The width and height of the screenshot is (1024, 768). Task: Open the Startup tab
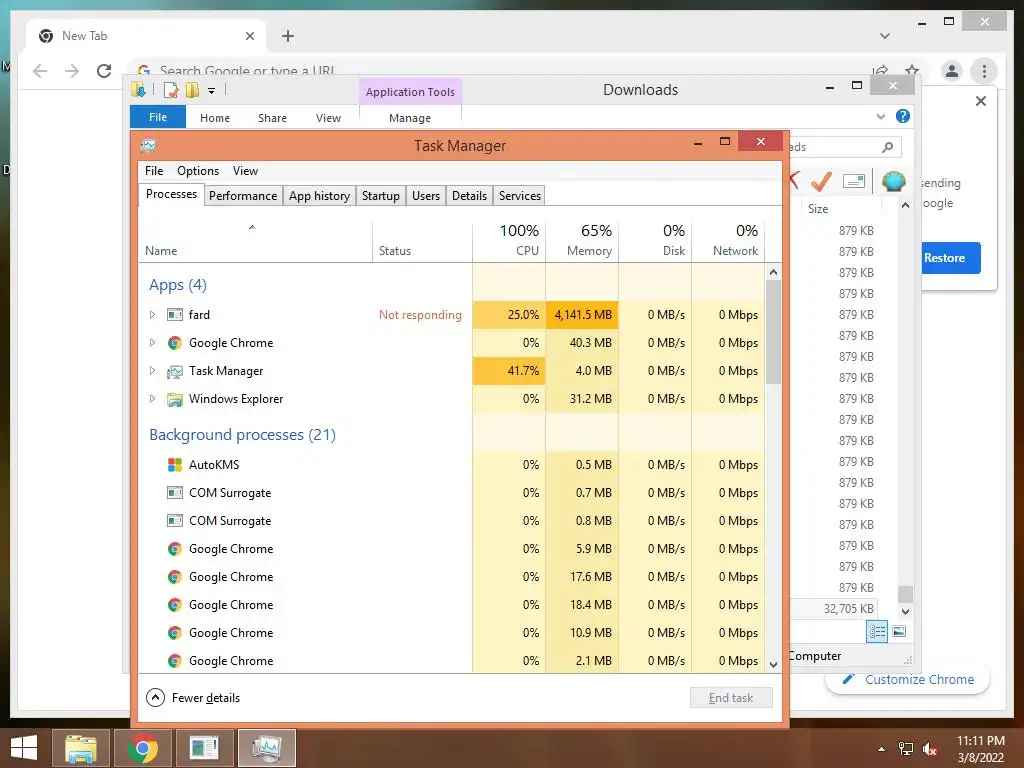pos(381,196)
